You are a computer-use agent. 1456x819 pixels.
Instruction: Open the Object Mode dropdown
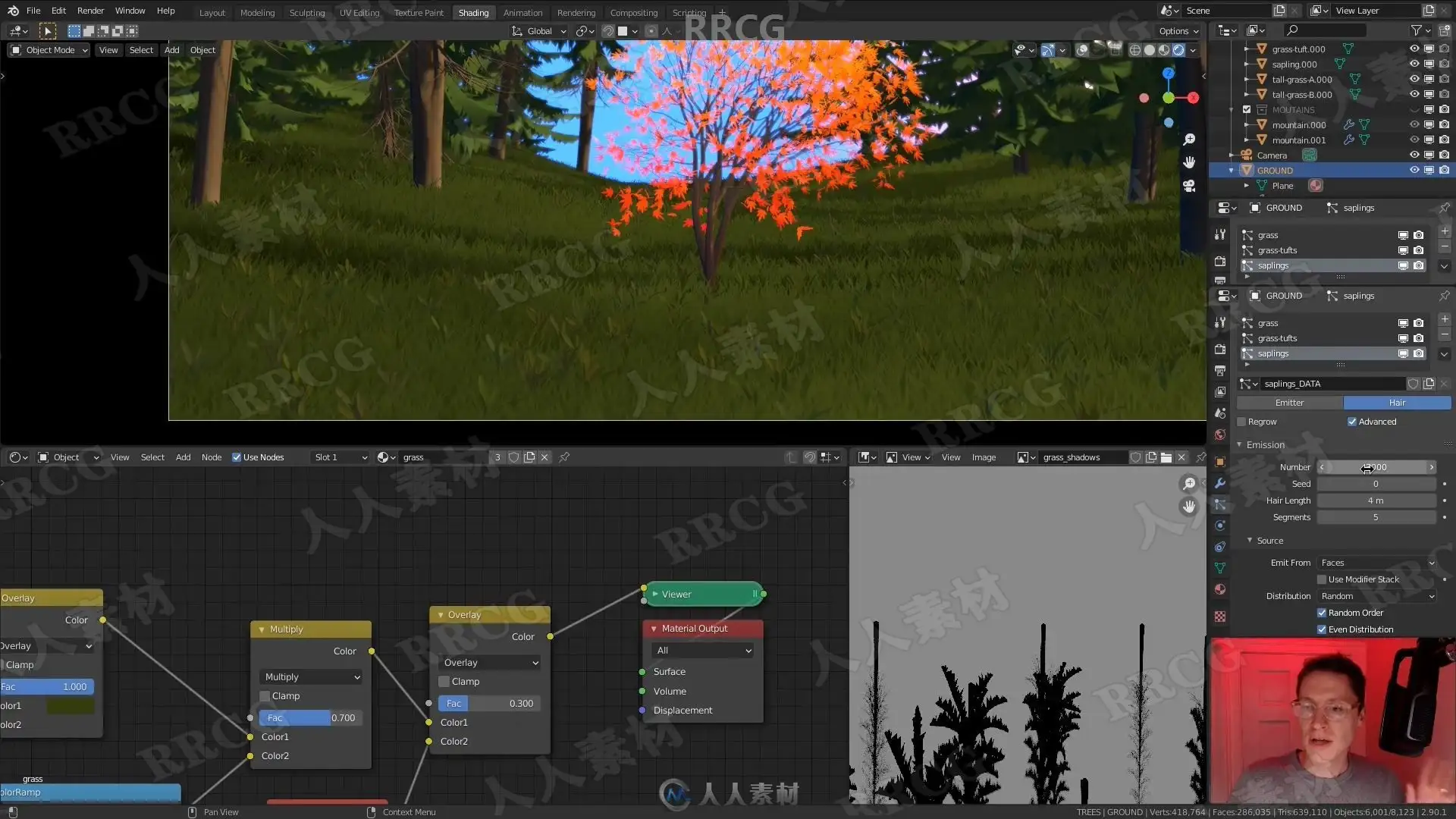[49, 50]
